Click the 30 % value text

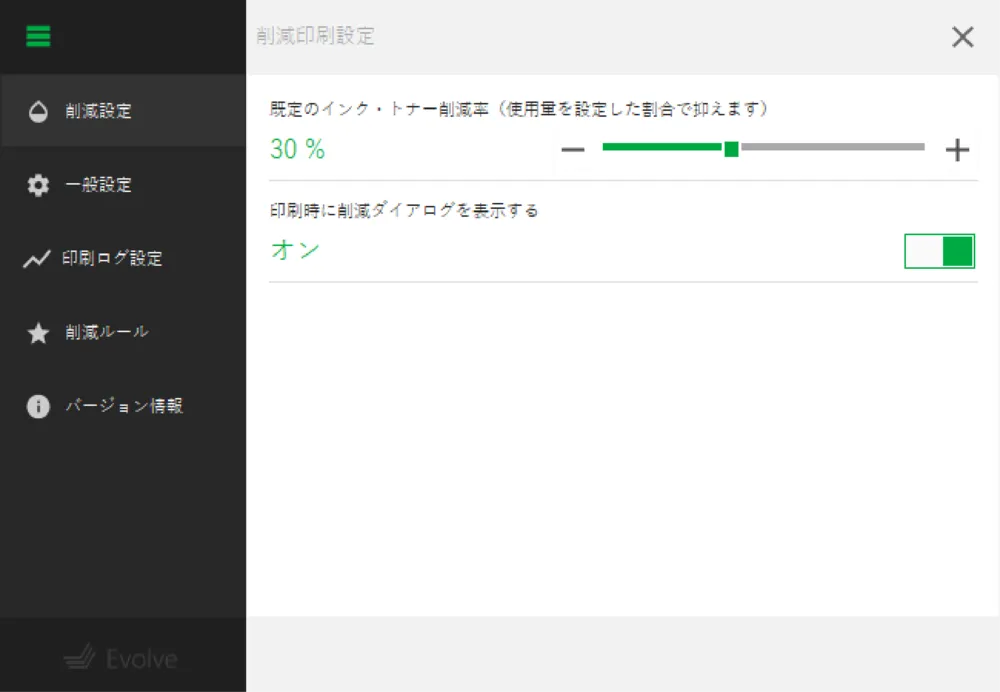click(297, 149)
